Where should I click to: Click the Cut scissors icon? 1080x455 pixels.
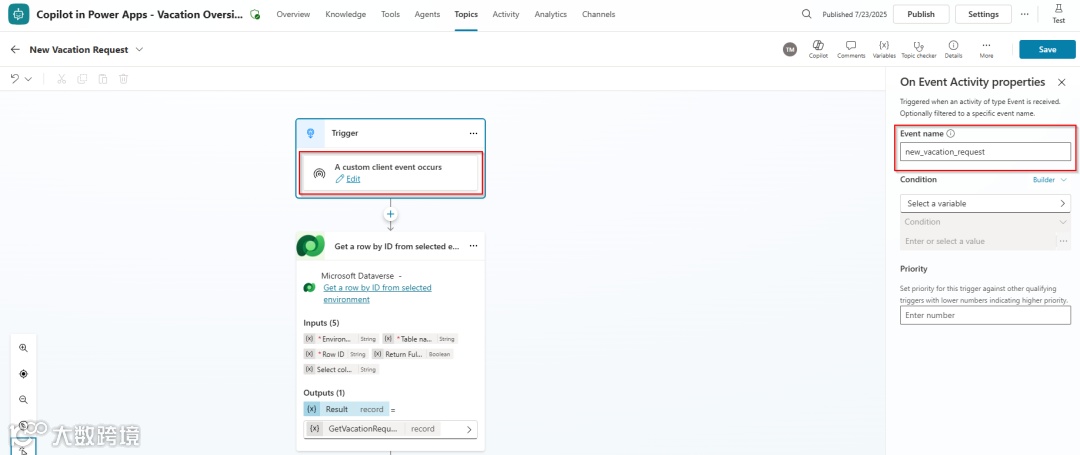click(x=61, y=79)
